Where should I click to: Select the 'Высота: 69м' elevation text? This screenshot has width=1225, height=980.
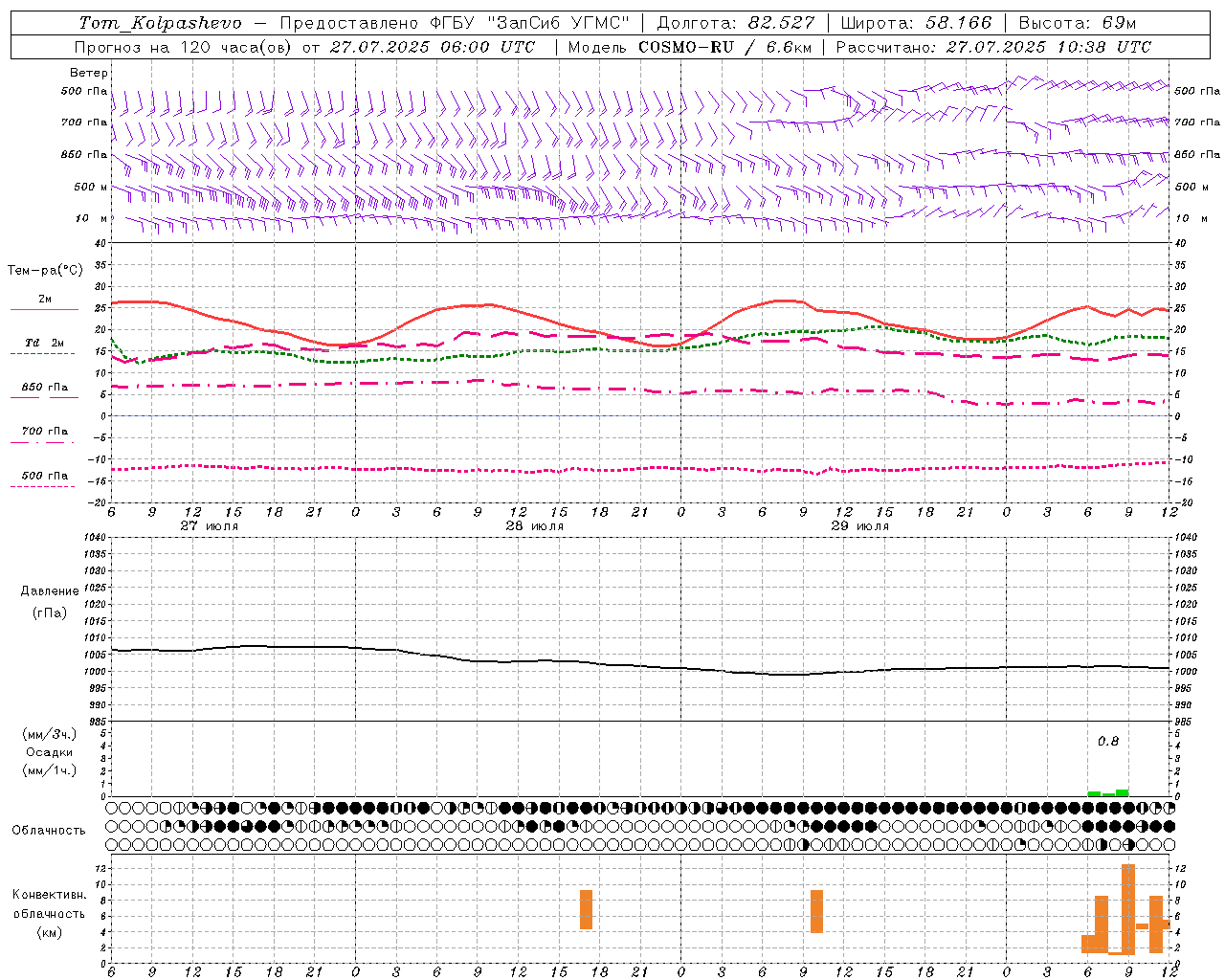click(x=1078, y=23)
